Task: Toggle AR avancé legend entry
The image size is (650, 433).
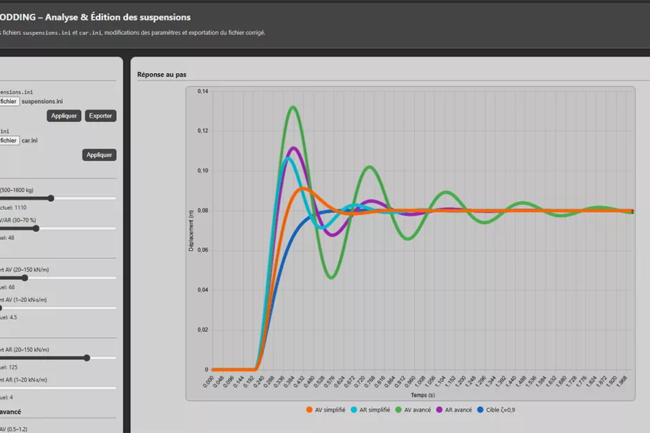Action: (x=454, y=410)
